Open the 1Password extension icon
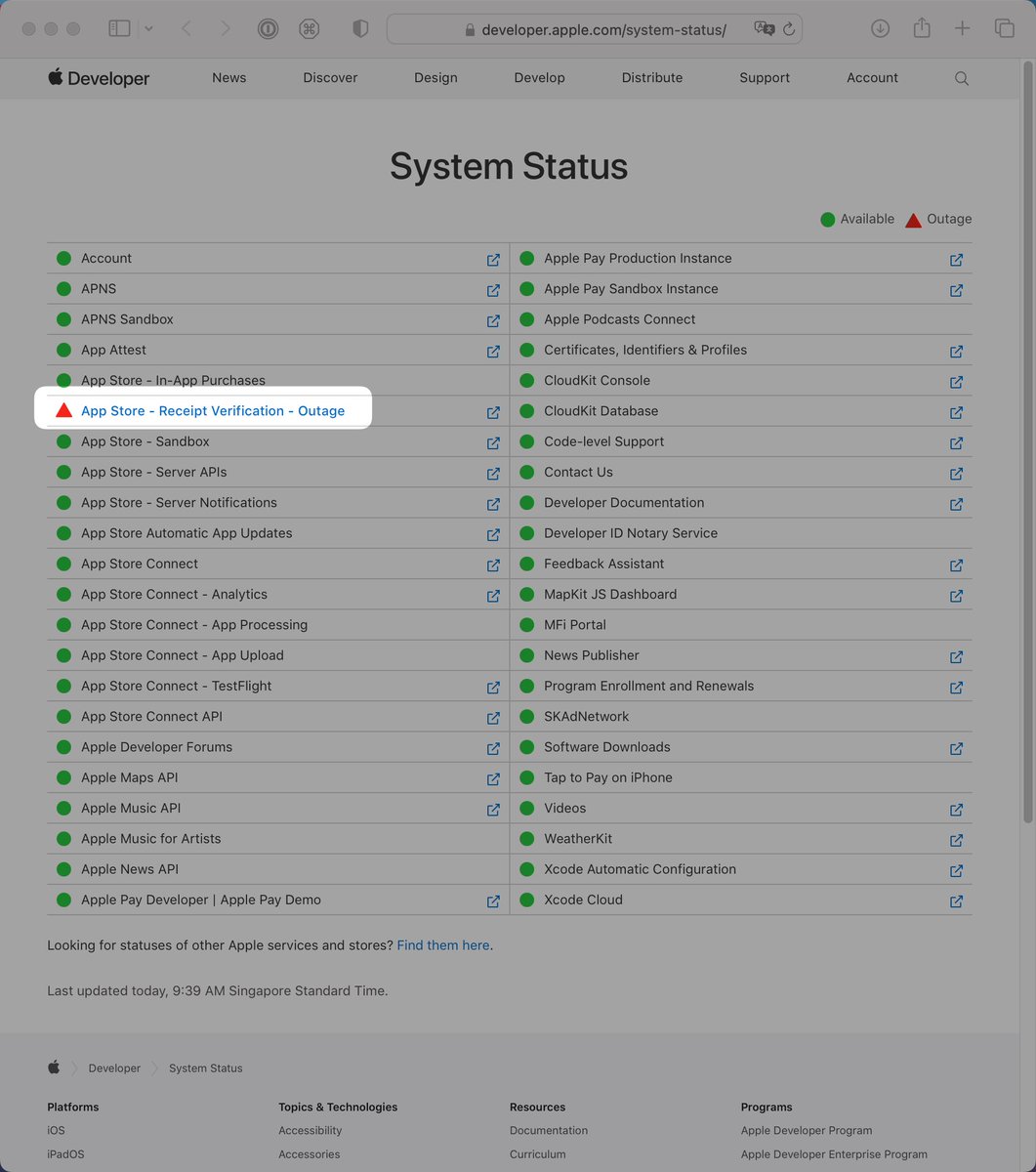This screenshot has height=1172, width=1036. point(268,29)
